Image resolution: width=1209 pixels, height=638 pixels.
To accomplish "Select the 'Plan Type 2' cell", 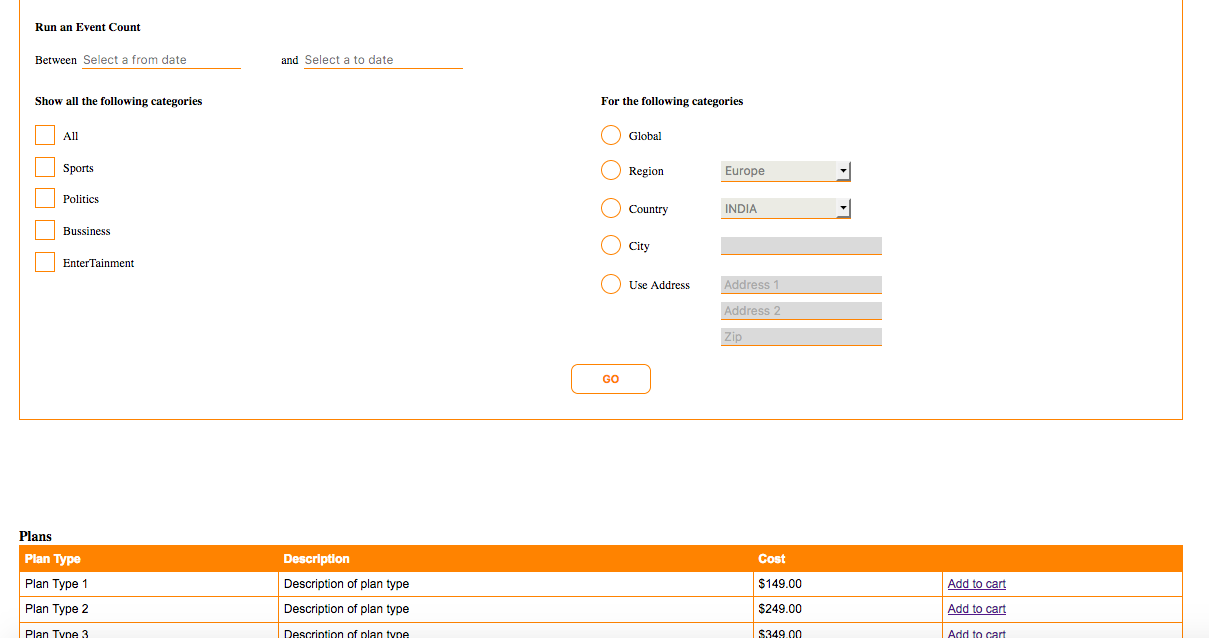I will (x=149, y=609).
